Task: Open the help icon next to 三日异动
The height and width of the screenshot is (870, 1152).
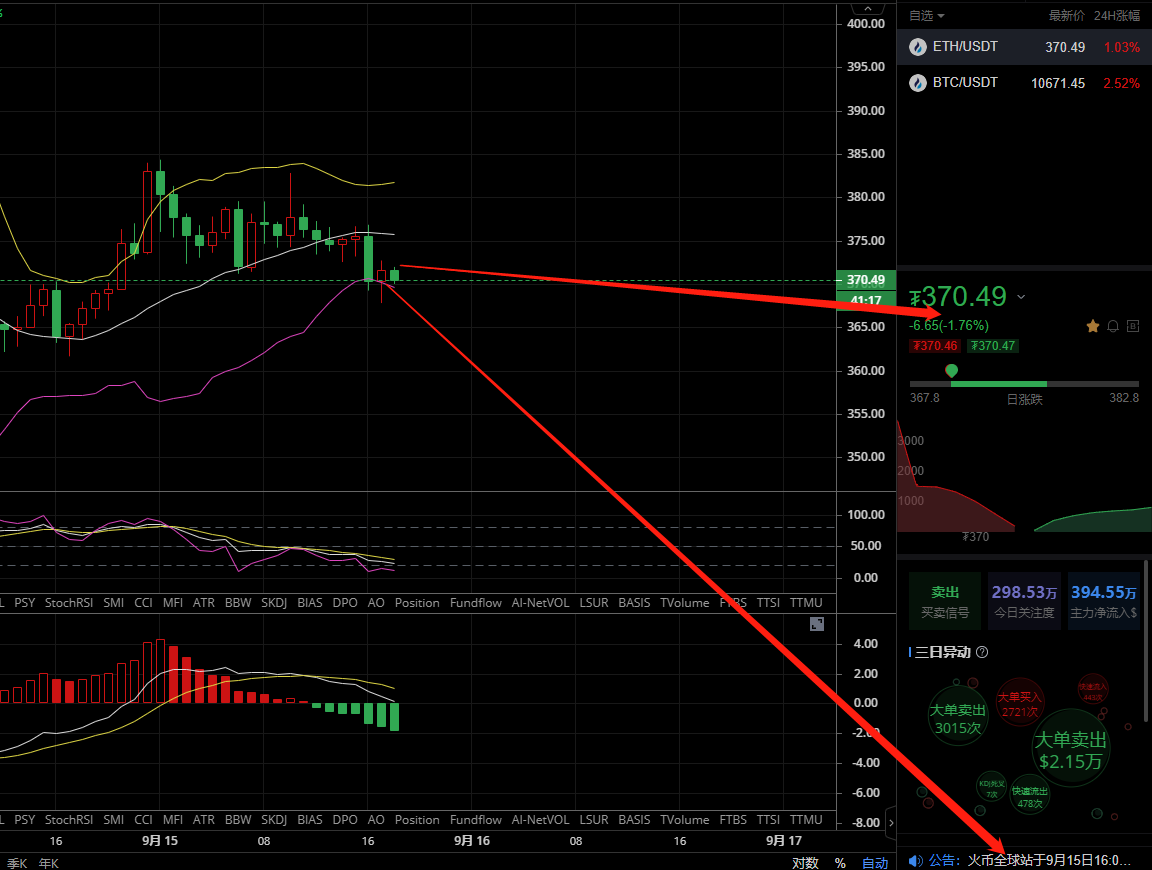Action: pyautogui.click(x=982, y=652)
